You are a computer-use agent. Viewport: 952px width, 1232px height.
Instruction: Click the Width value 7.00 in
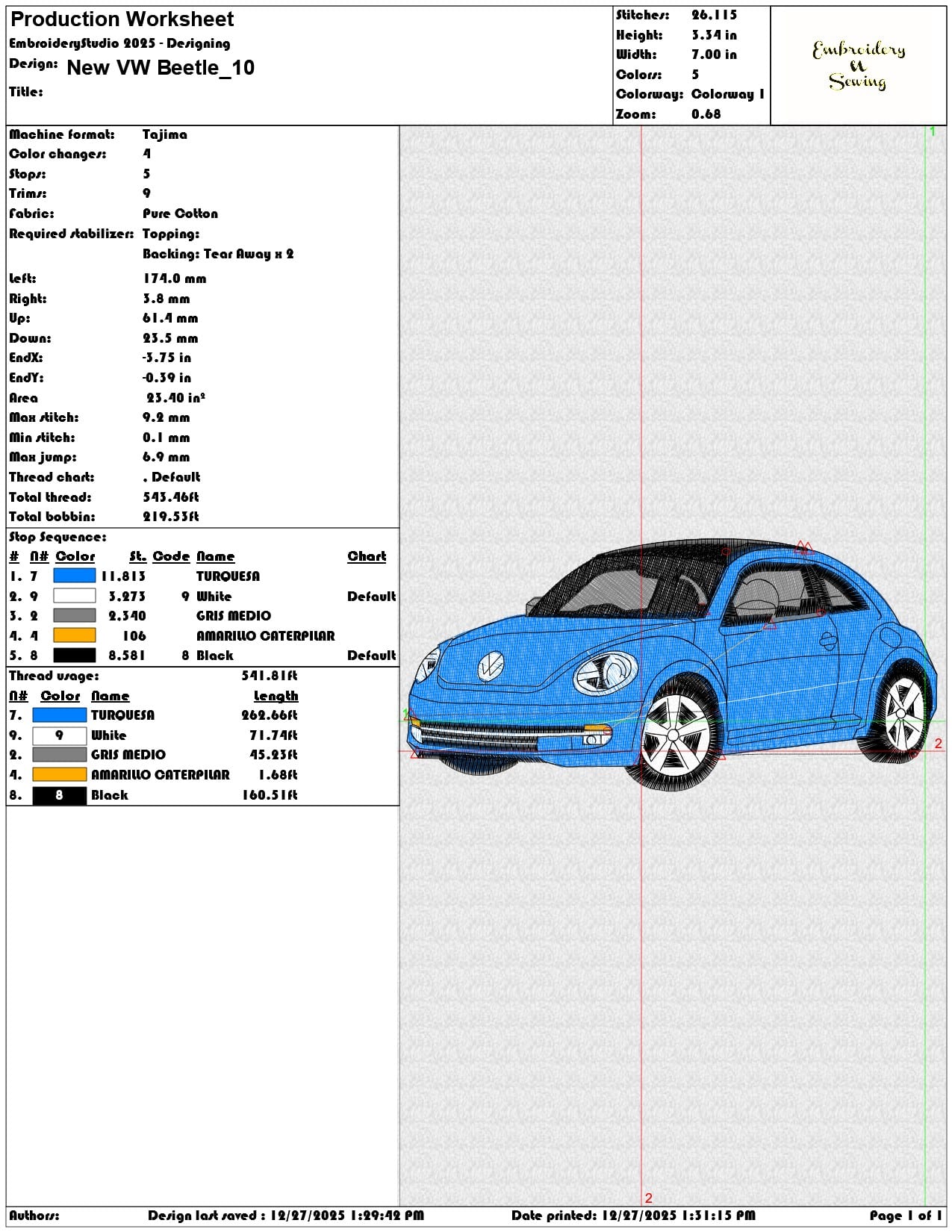coord(714,55)
